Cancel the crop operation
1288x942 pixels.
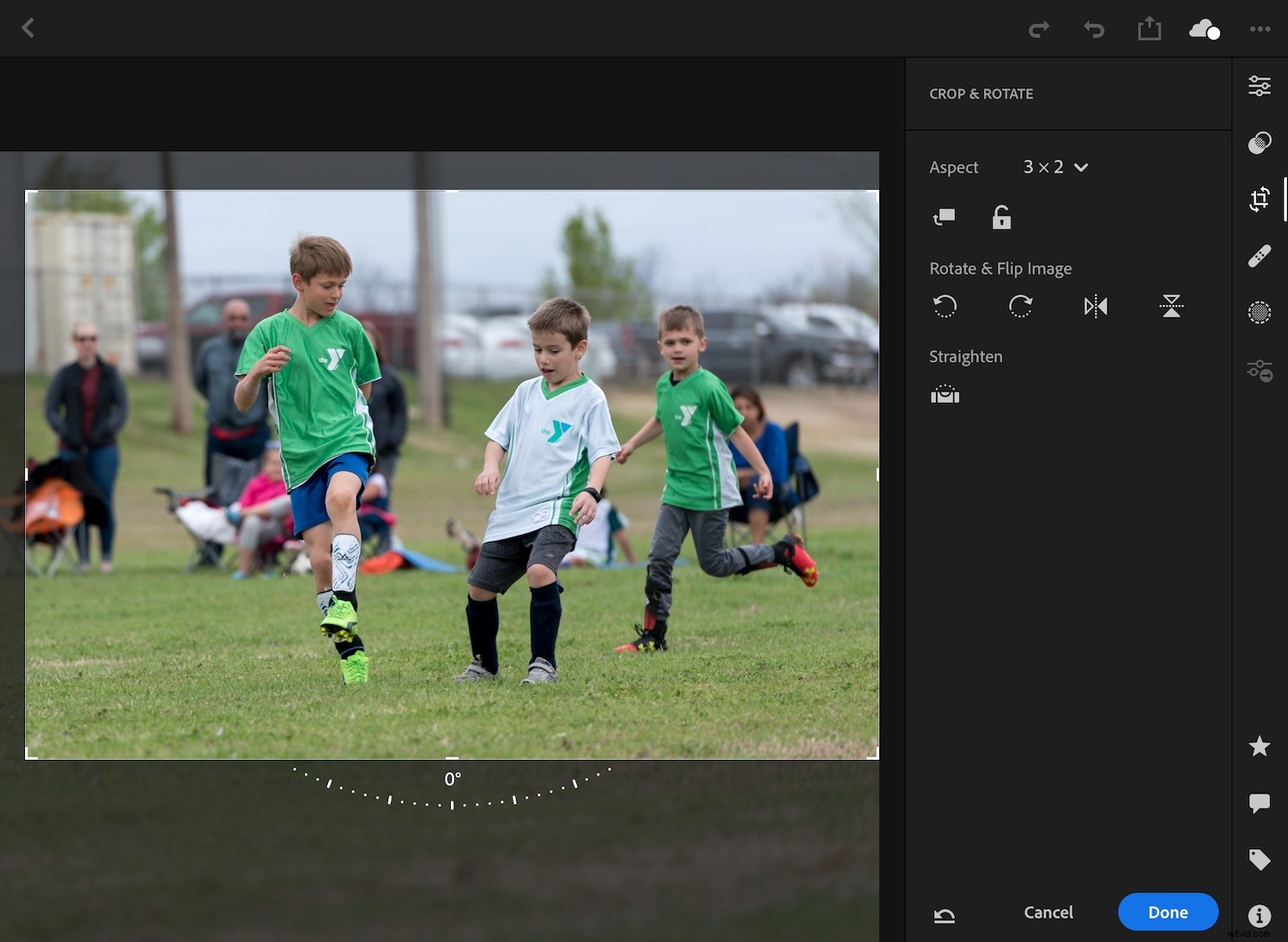coord(1048,912)
